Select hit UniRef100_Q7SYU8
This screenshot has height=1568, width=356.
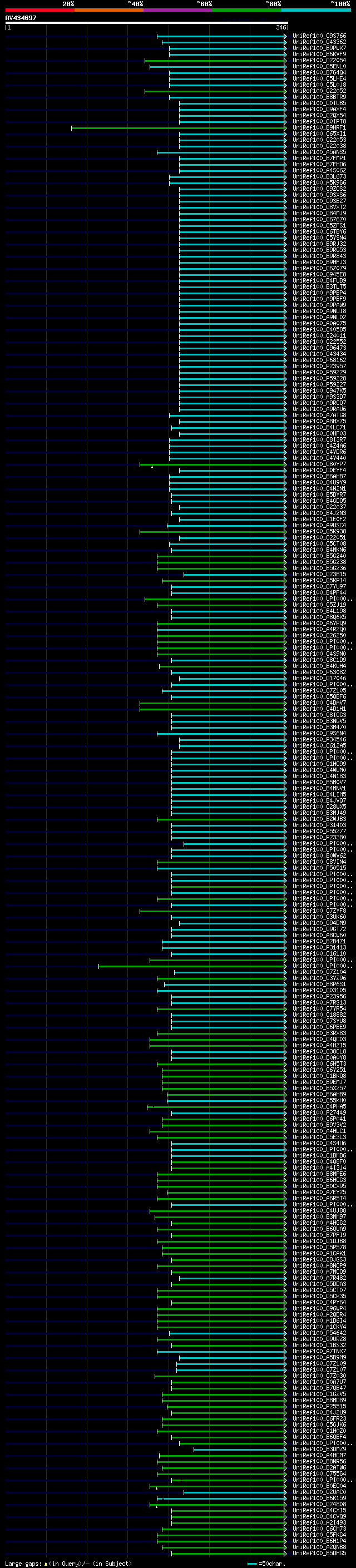[319, 1021]
